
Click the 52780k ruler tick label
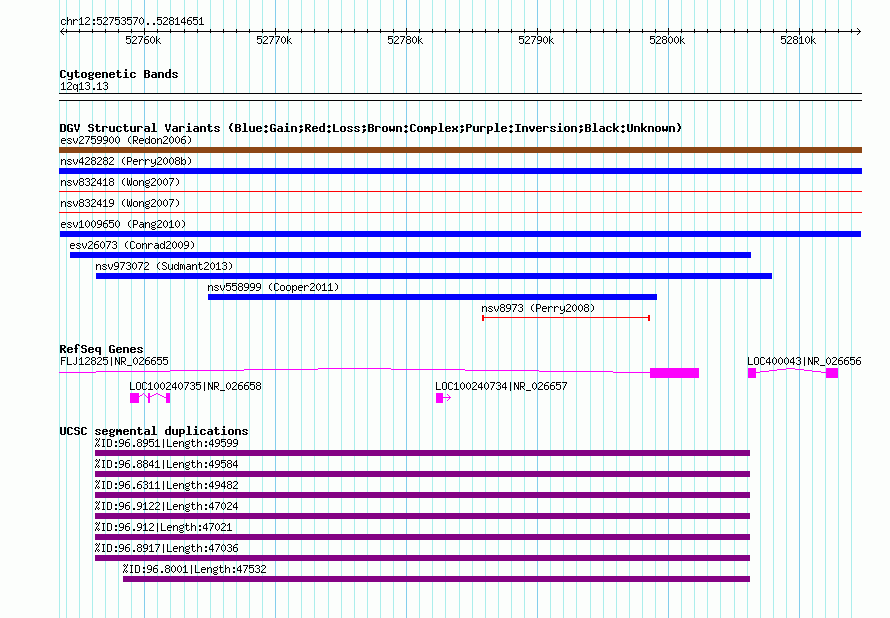coord(405,40)
